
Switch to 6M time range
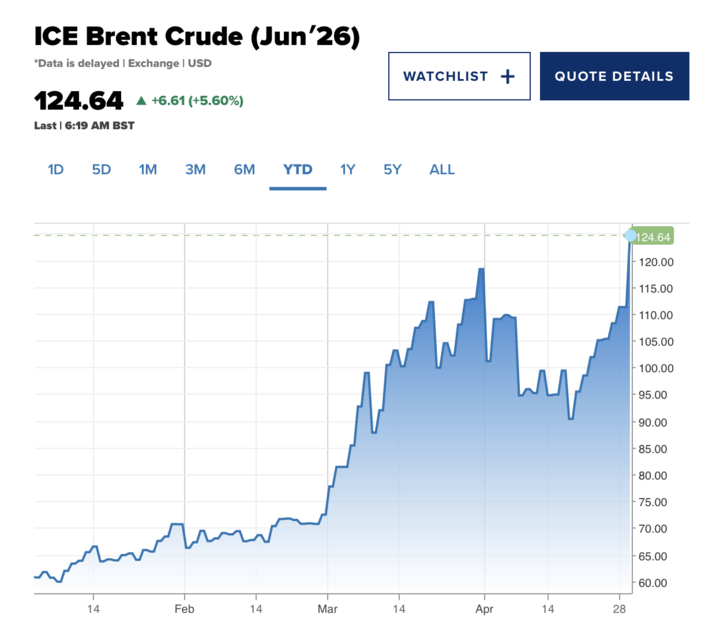point(244,169)
